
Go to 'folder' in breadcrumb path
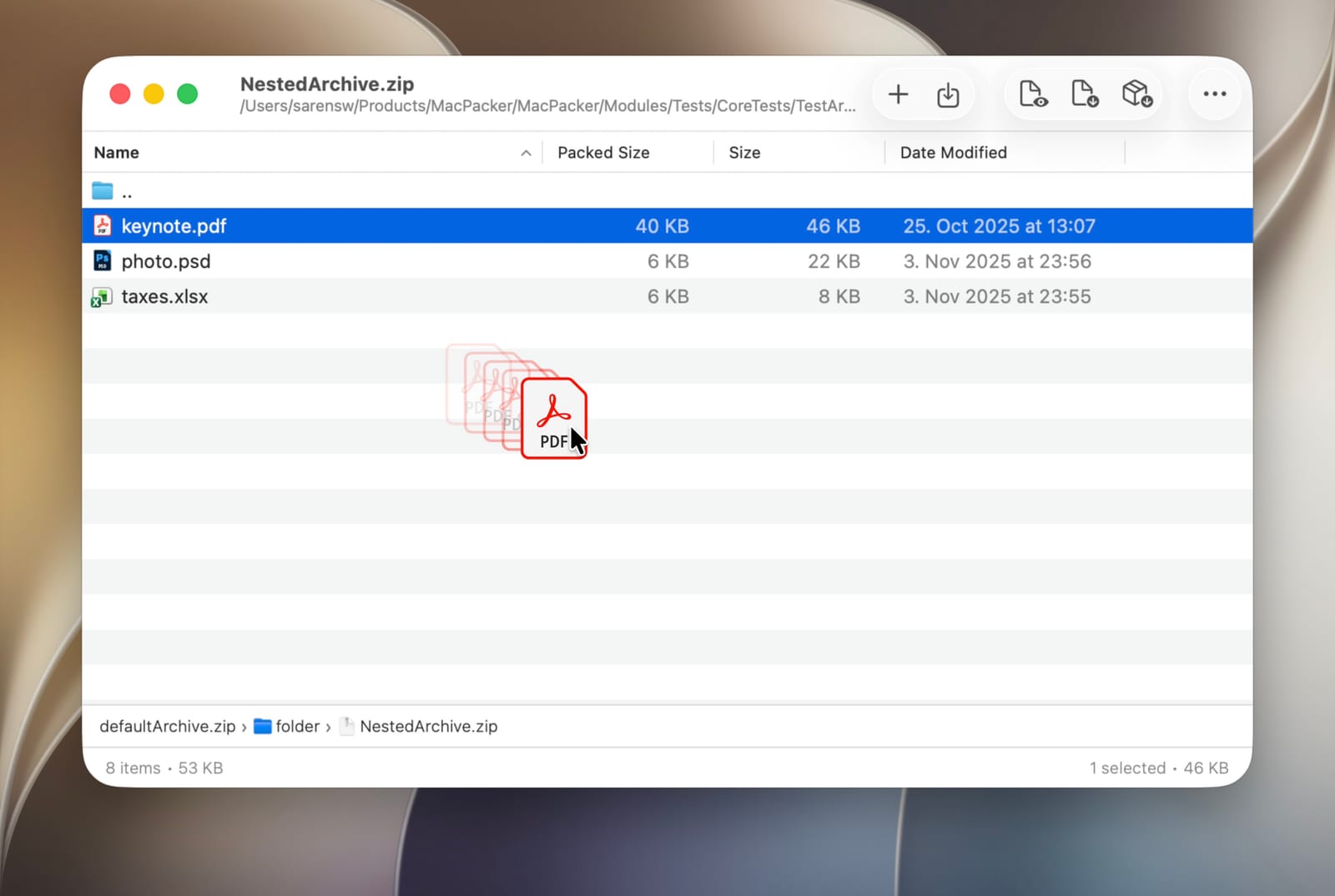298,727
